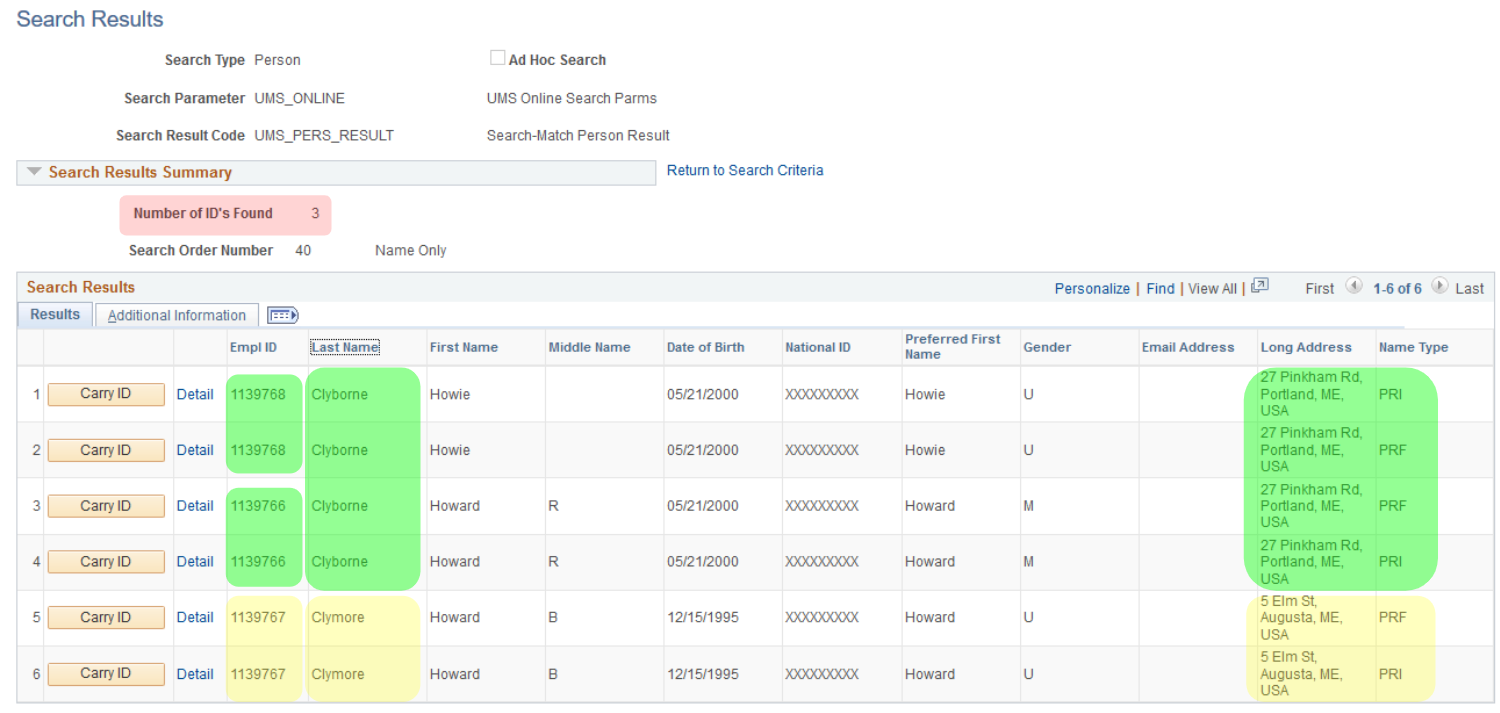Click the View All link

1212,288
